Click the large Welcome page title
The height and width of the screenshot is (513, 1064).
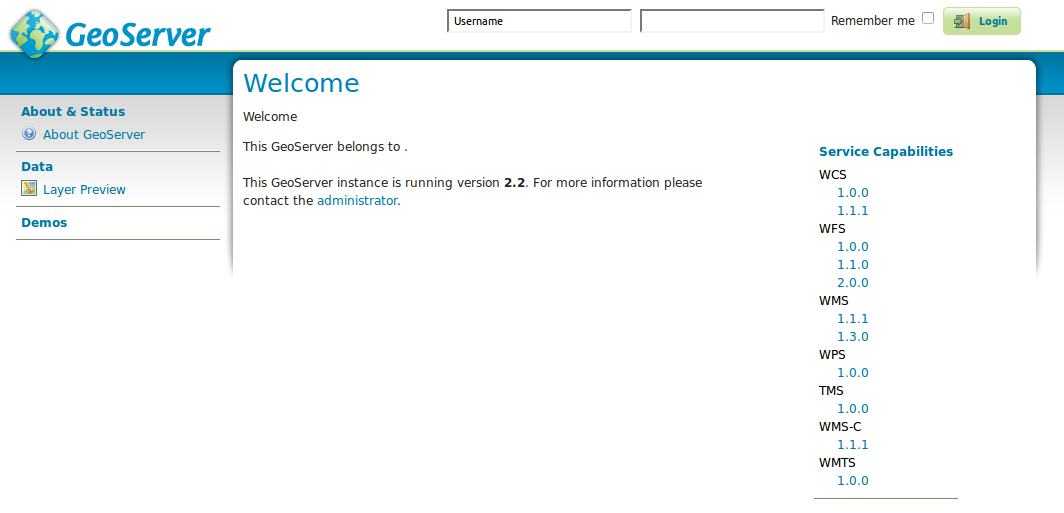301,83
